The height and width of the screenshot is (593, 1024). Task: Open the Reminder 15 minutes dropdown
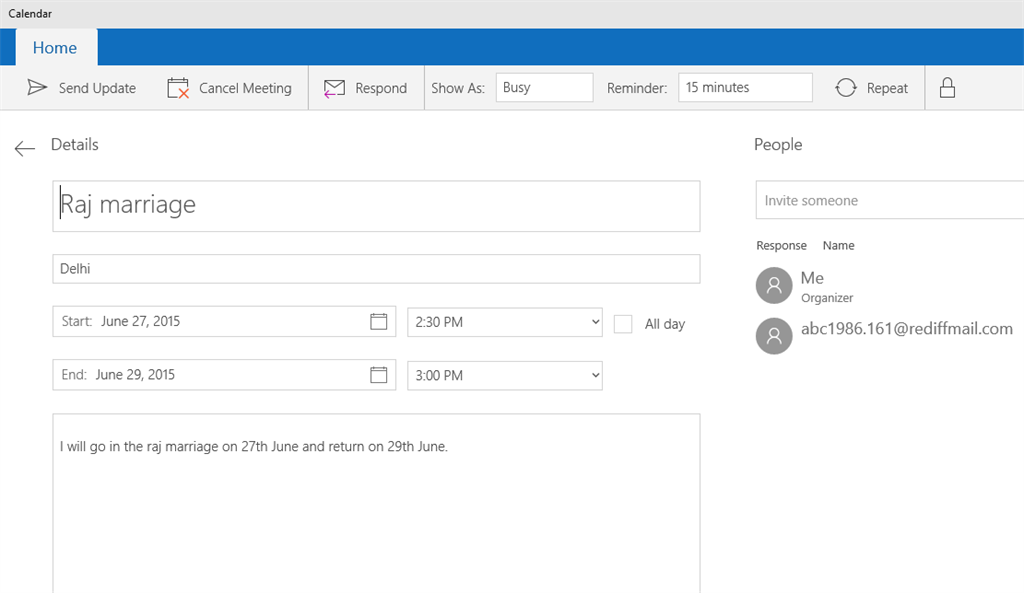[x=745, y=88]
